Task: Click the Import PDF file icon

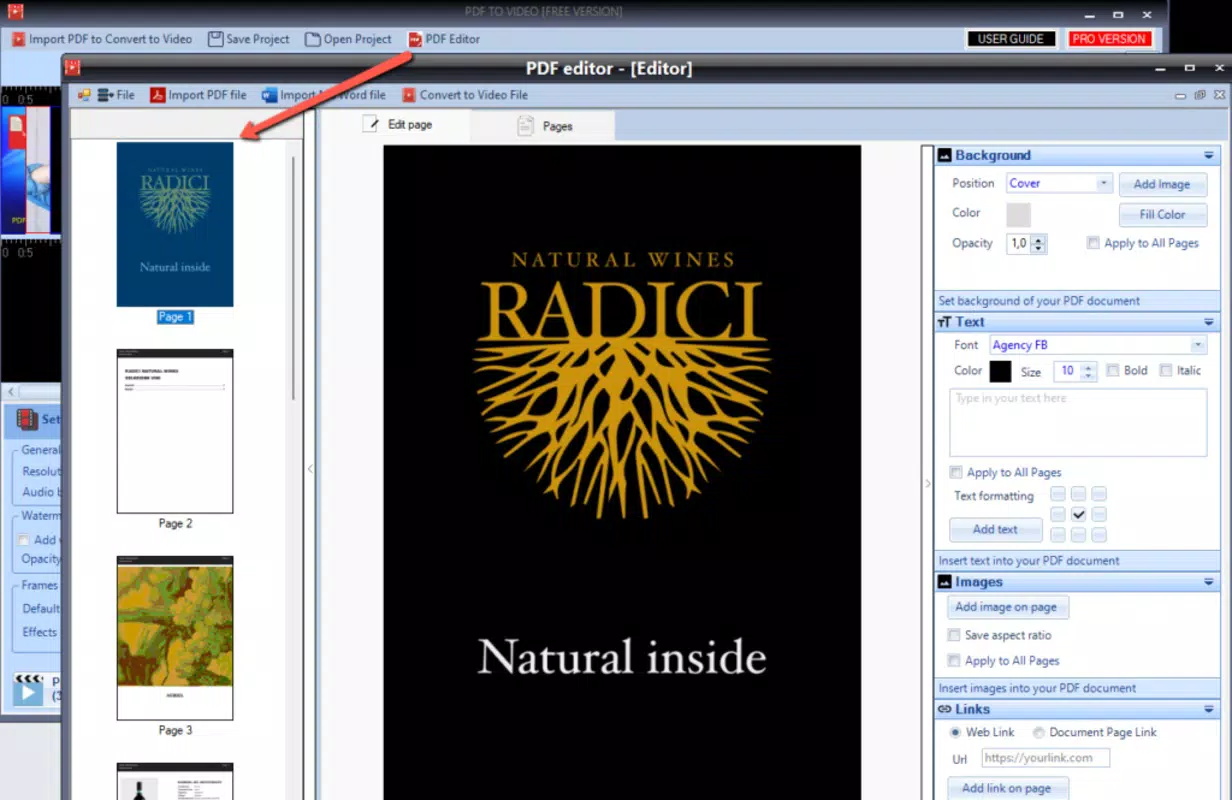Action: [157, 95]
